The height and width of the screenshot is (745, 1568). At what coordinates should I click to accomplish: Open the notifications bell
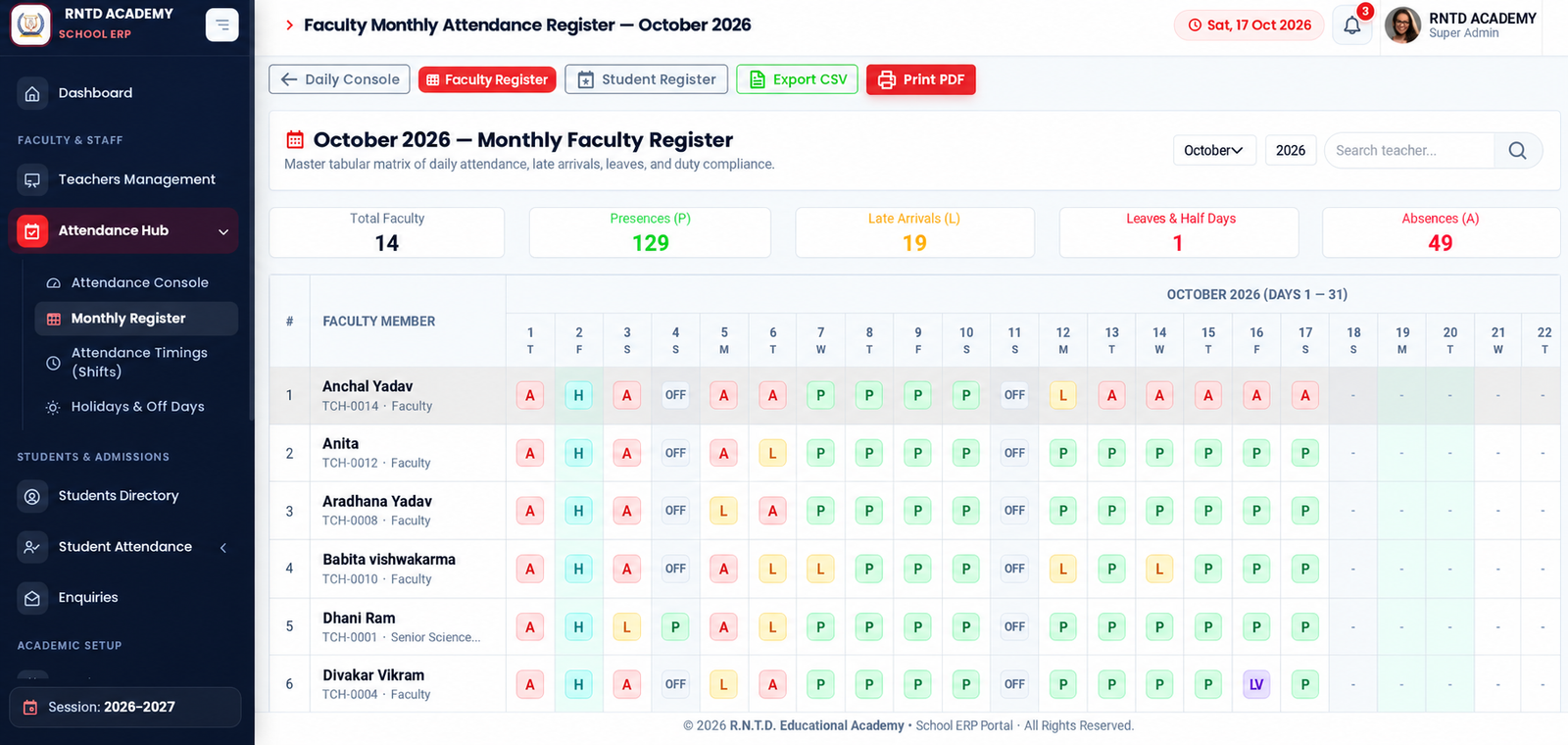tap(1352, 25)
